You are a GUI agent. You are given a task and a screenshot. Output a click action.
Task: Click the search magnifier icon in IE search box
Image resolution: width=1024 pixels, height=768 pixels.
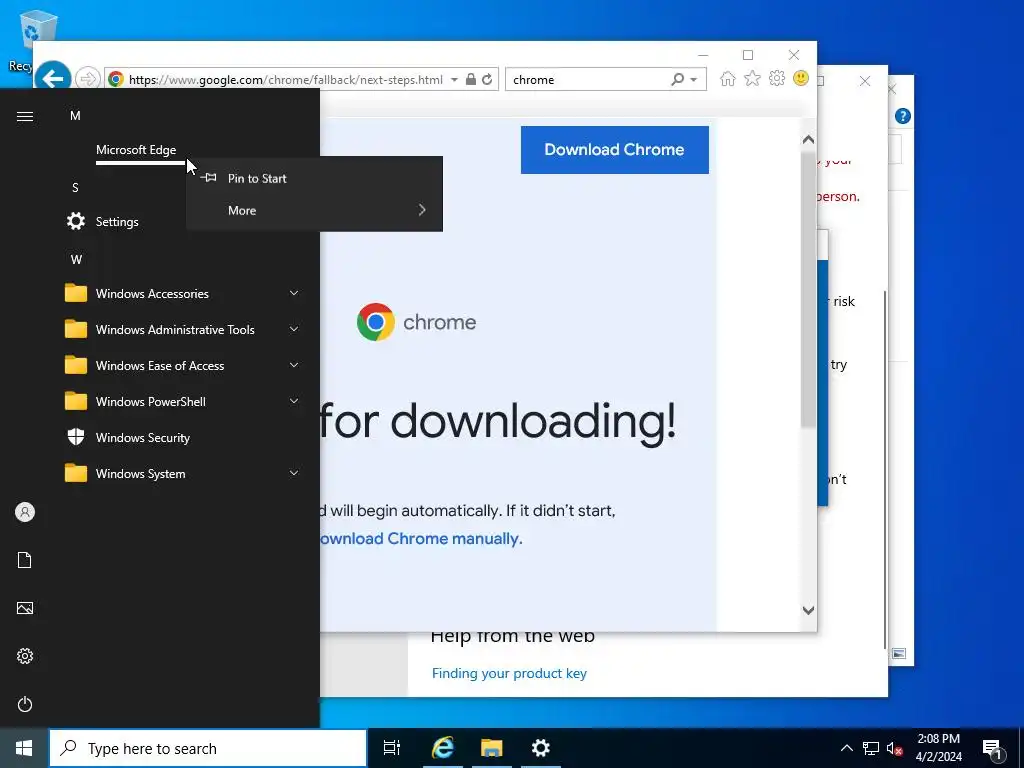(678, 80)
